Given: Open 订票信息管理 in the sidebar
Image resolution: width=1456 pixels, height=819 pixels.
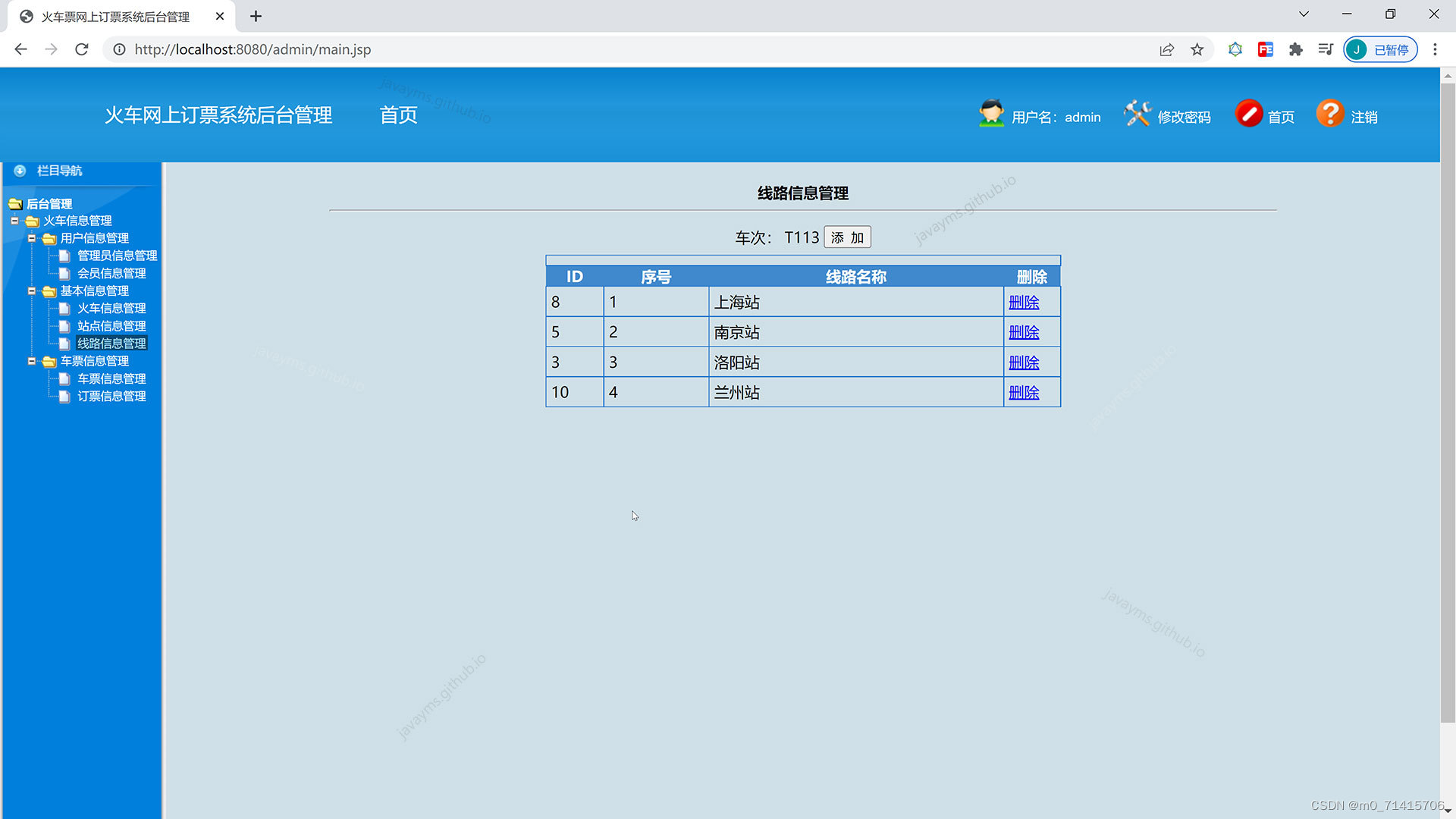Looking at the screenshot, I should (111, 396).
